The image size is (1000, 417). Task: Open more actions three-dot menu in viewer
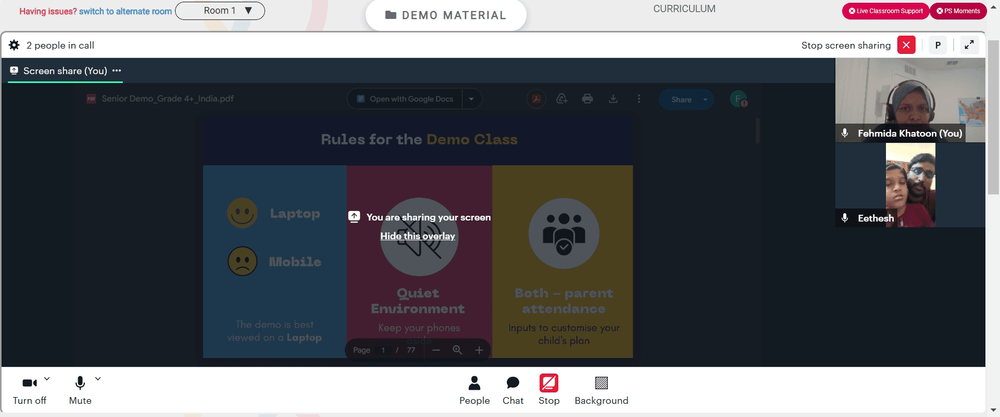pyautogui.click(x=638, y=99)
